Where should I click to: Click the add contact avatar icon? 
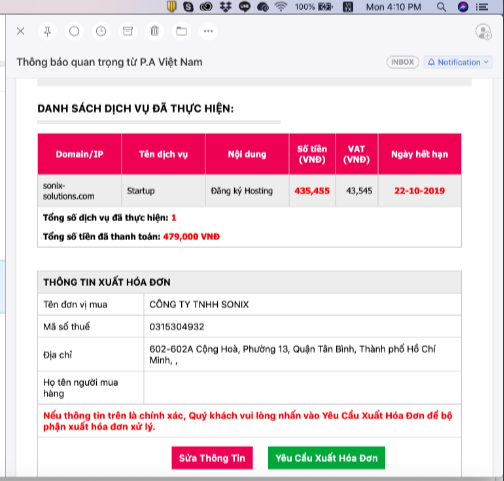tap(483, 32)
